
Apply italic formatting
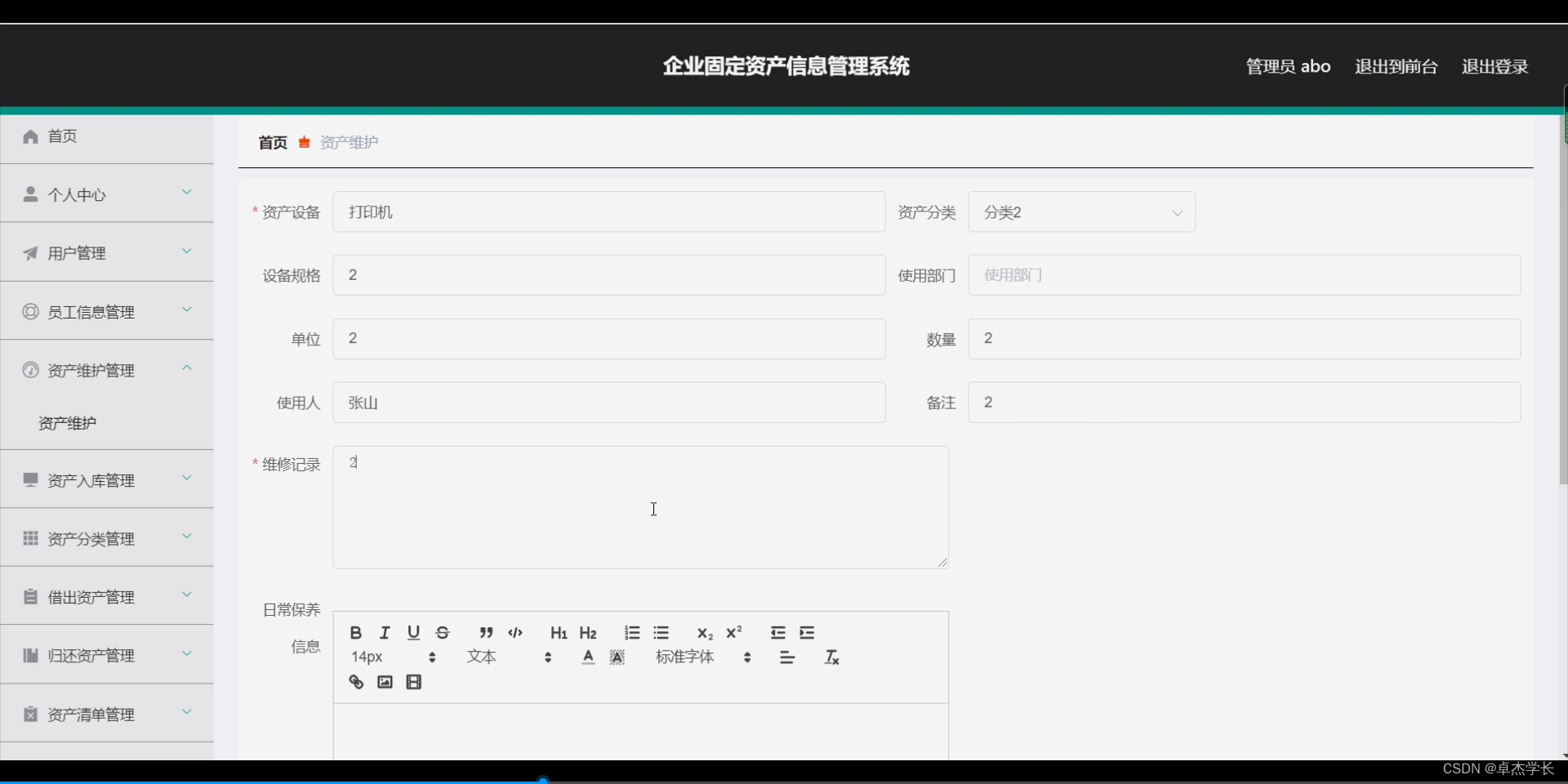pos(384,632)
